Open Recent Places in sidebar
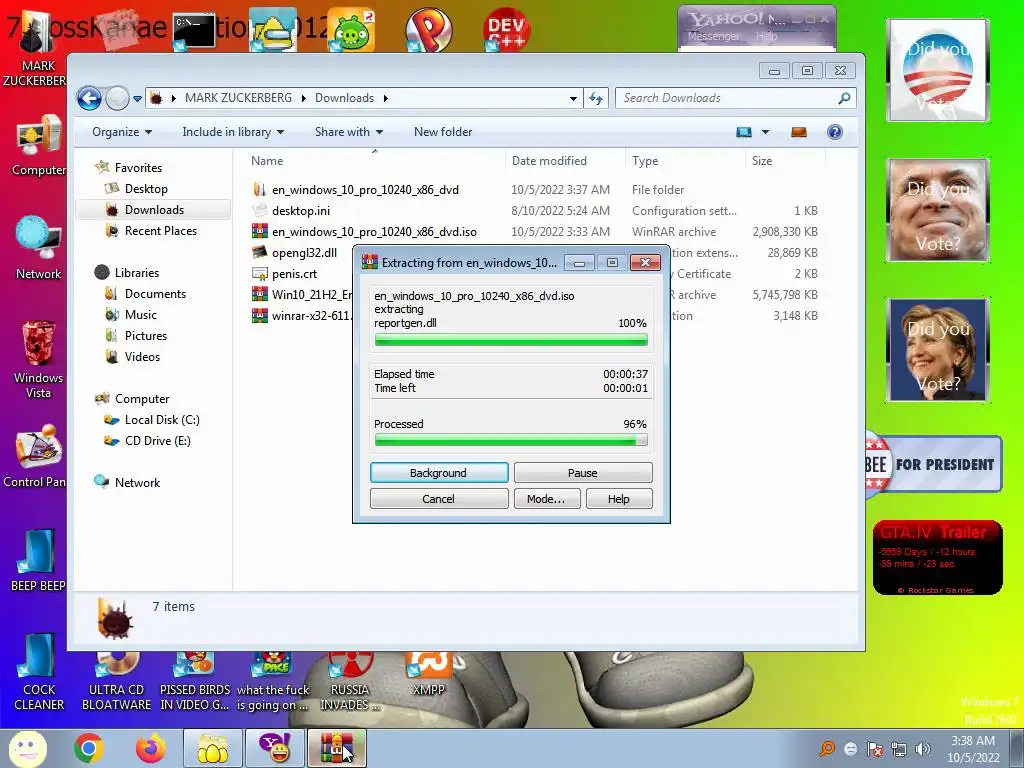This screenshot has height=768, width=1024. coord(161,231)
